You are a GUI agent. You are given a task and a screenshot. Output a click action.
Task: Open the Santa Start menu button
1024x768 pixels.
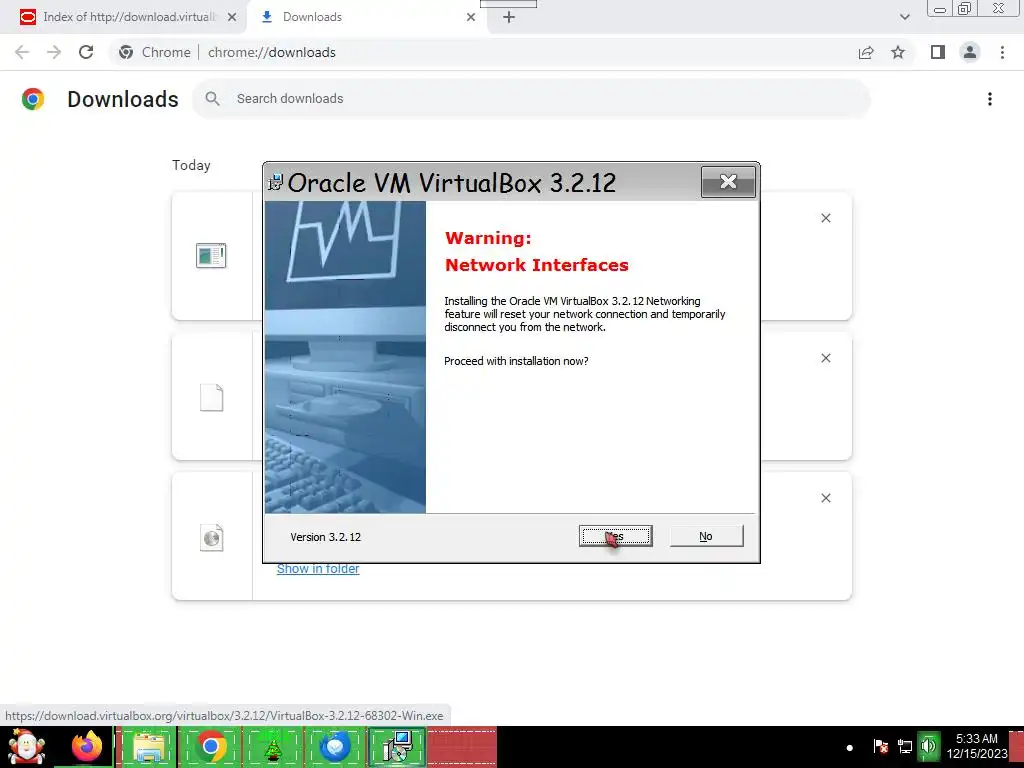click(x=26, y=747)
